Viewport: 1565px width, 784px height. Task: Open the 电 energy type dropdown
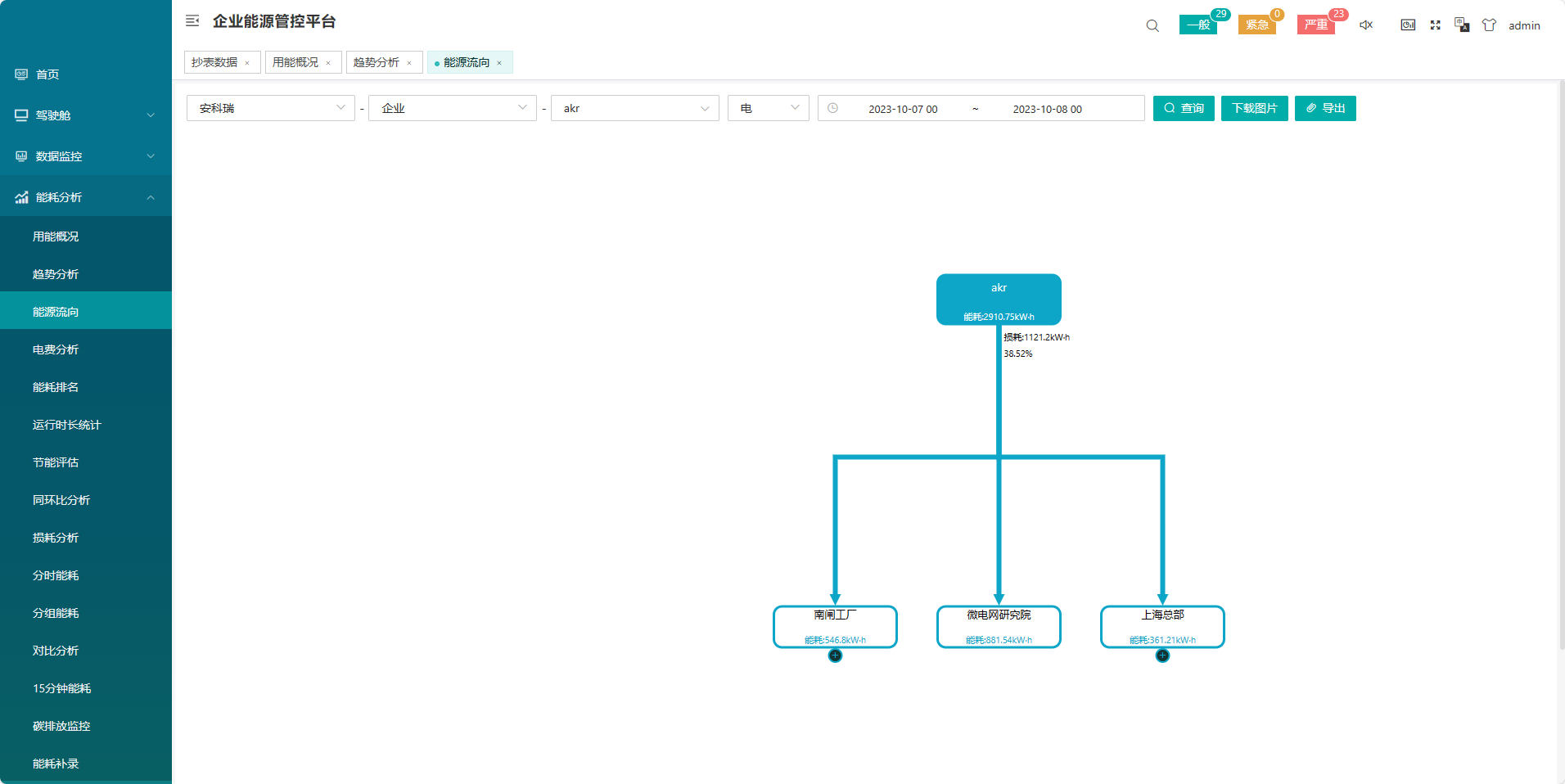[x=768, y=108]
